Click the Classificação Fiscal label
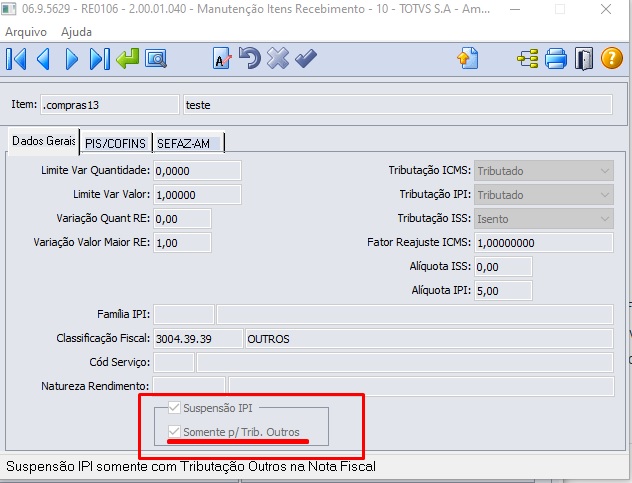Viewport: 632px width, 483px height. click(x=103, y=338)
